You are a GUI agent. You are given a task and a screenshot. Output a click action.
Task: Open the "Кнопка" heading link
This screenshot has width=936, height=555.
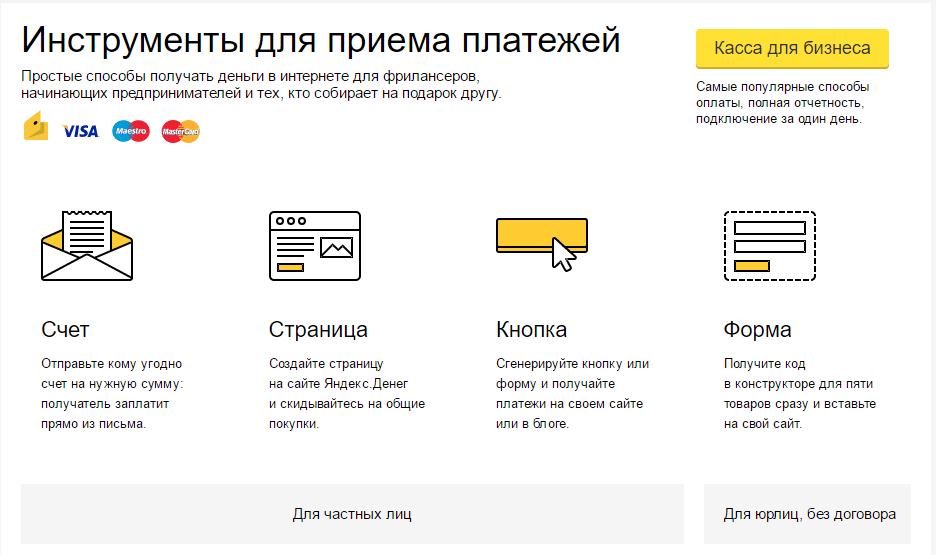(531, 330)
